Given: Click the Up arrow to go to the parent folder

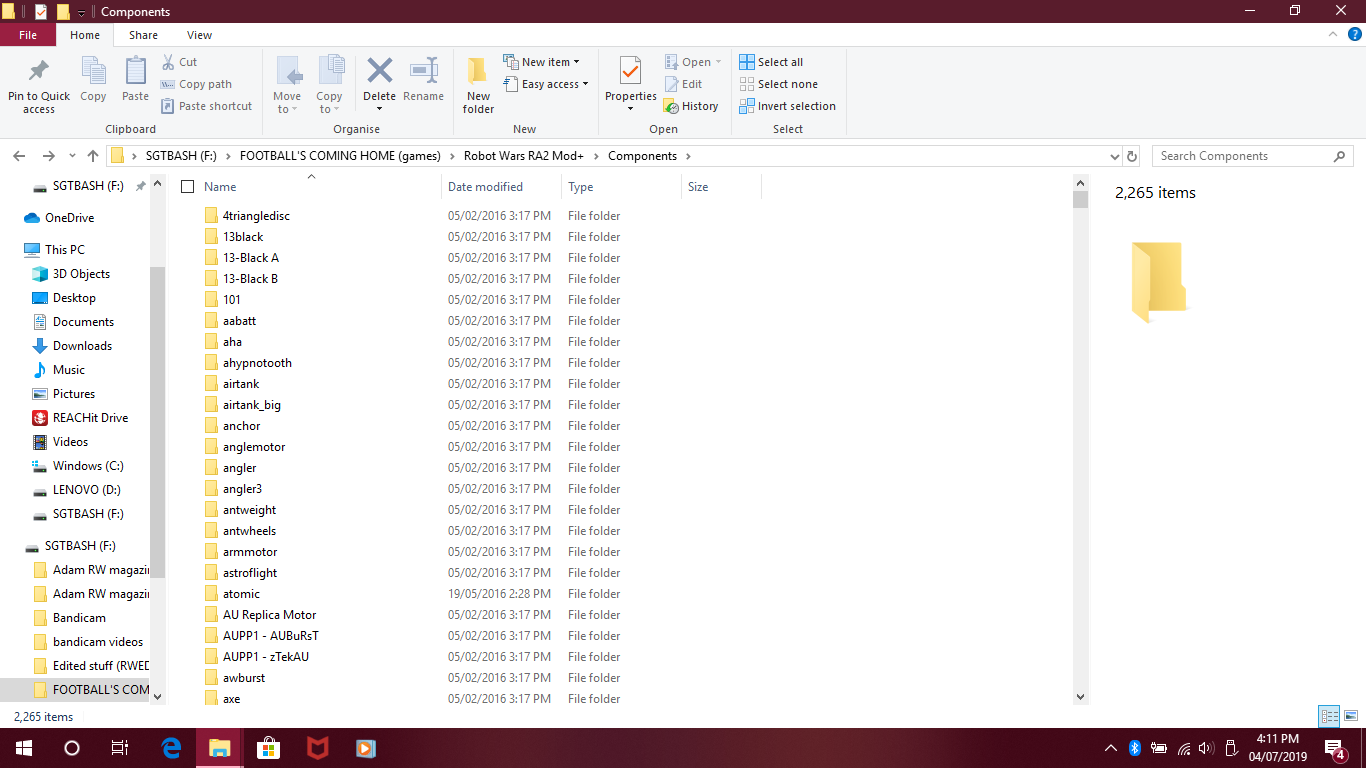Looking at the screenshot, I should (93, 156).
